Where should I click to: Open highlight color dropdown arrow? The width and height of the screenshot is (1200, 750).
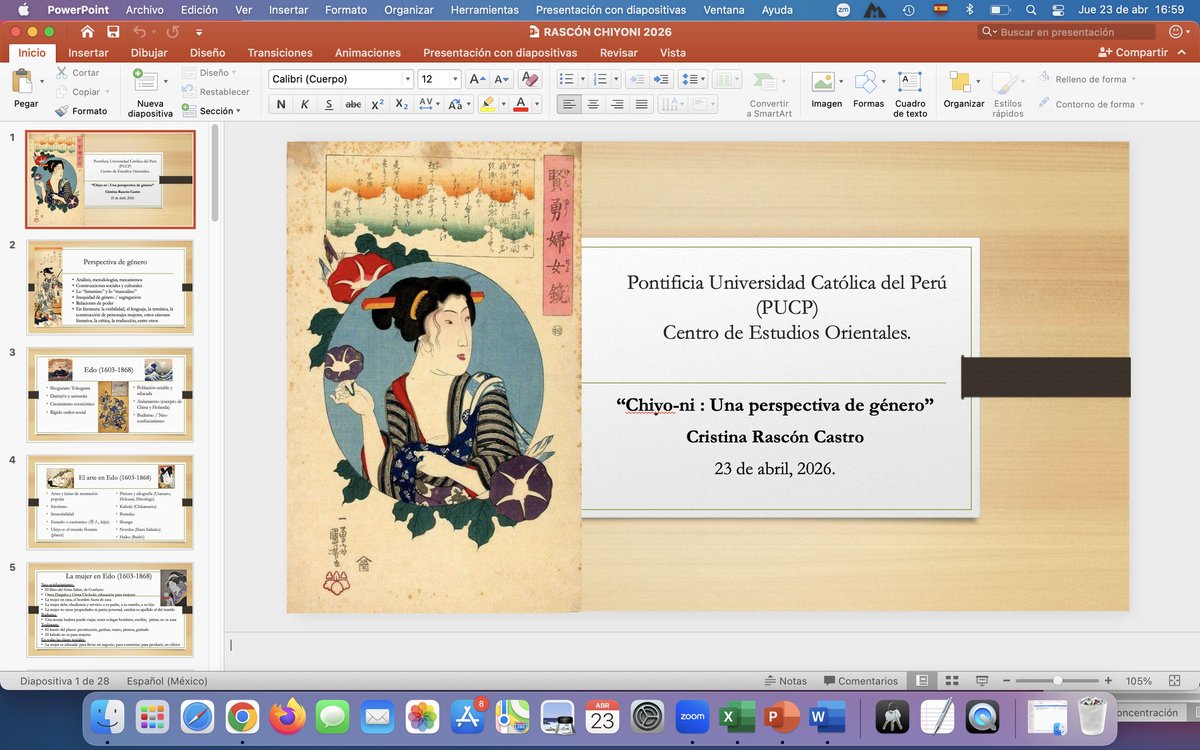click(503, 104)
